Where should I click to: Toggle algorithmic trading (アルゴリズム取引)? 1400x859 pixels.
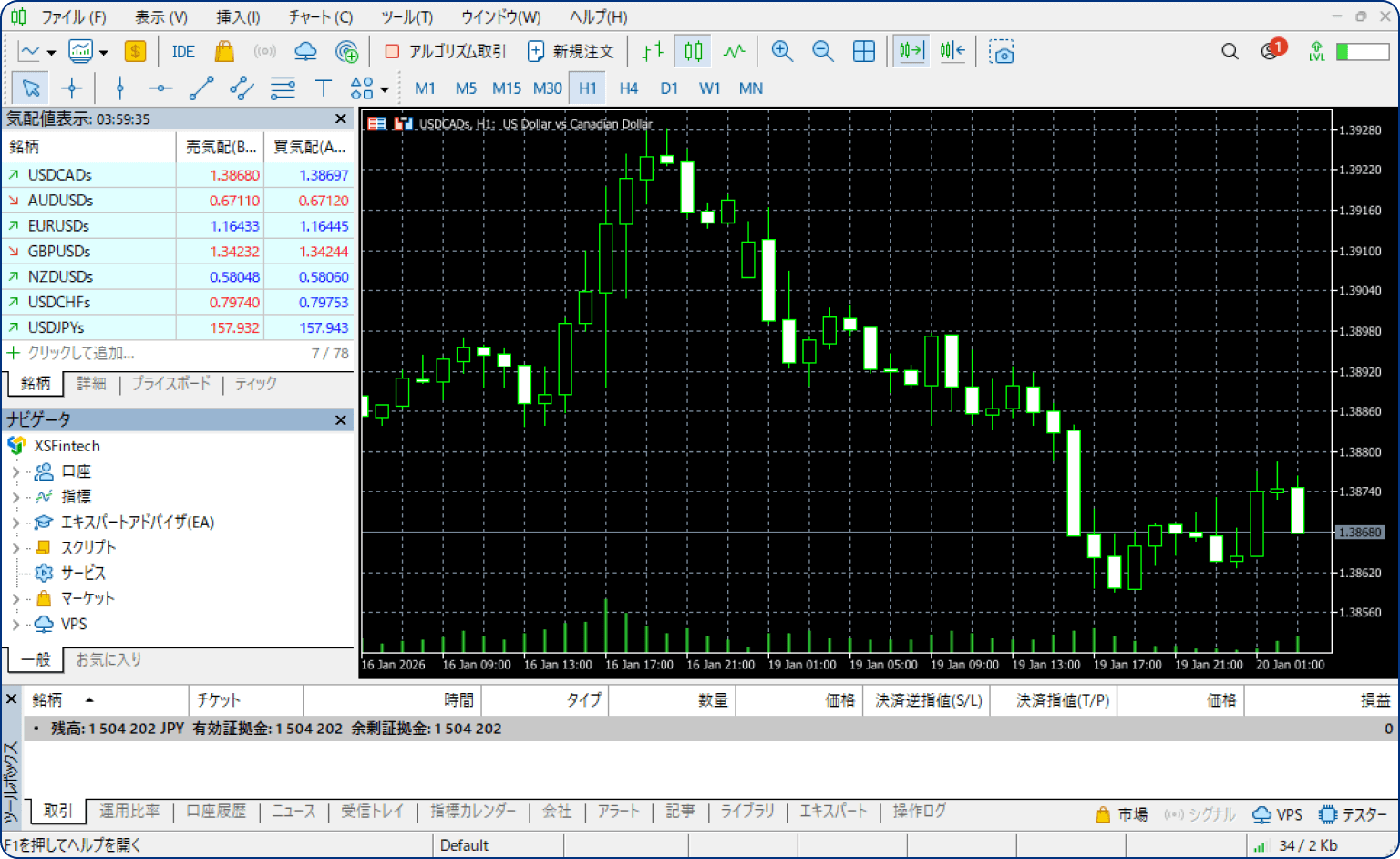tap(445, 52)
